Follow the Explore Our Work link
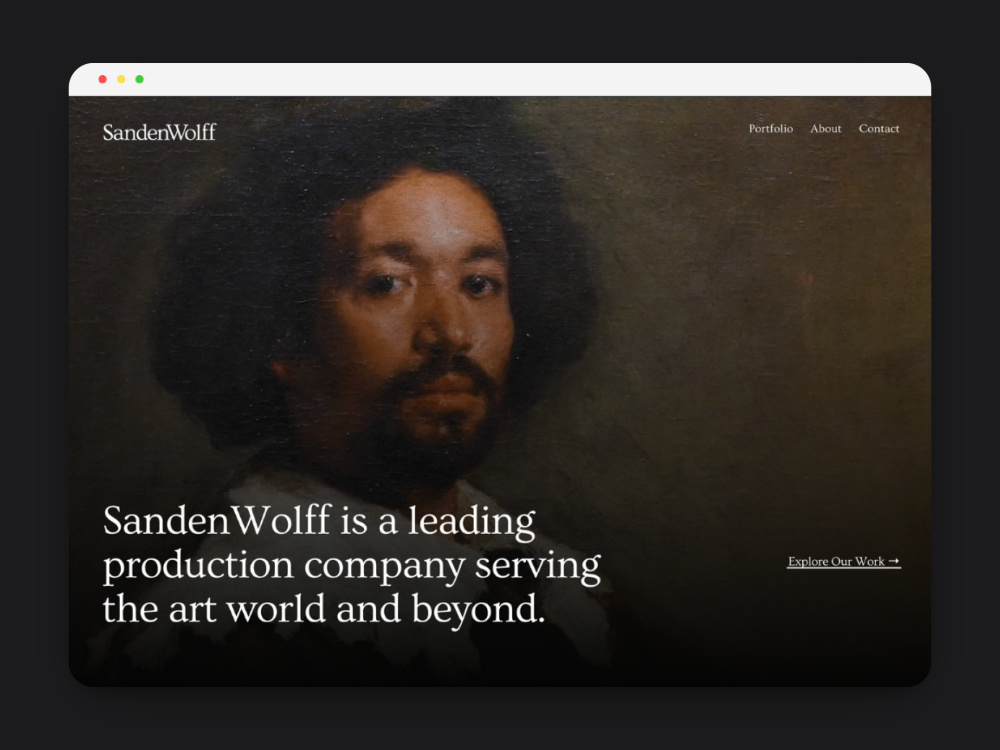1000x750 pixels. 844,561
